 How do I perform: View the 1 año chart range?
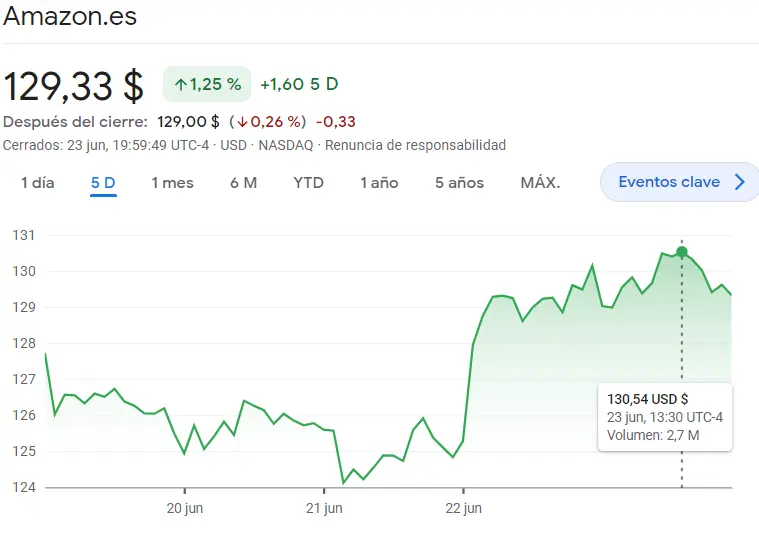point(379,183)
